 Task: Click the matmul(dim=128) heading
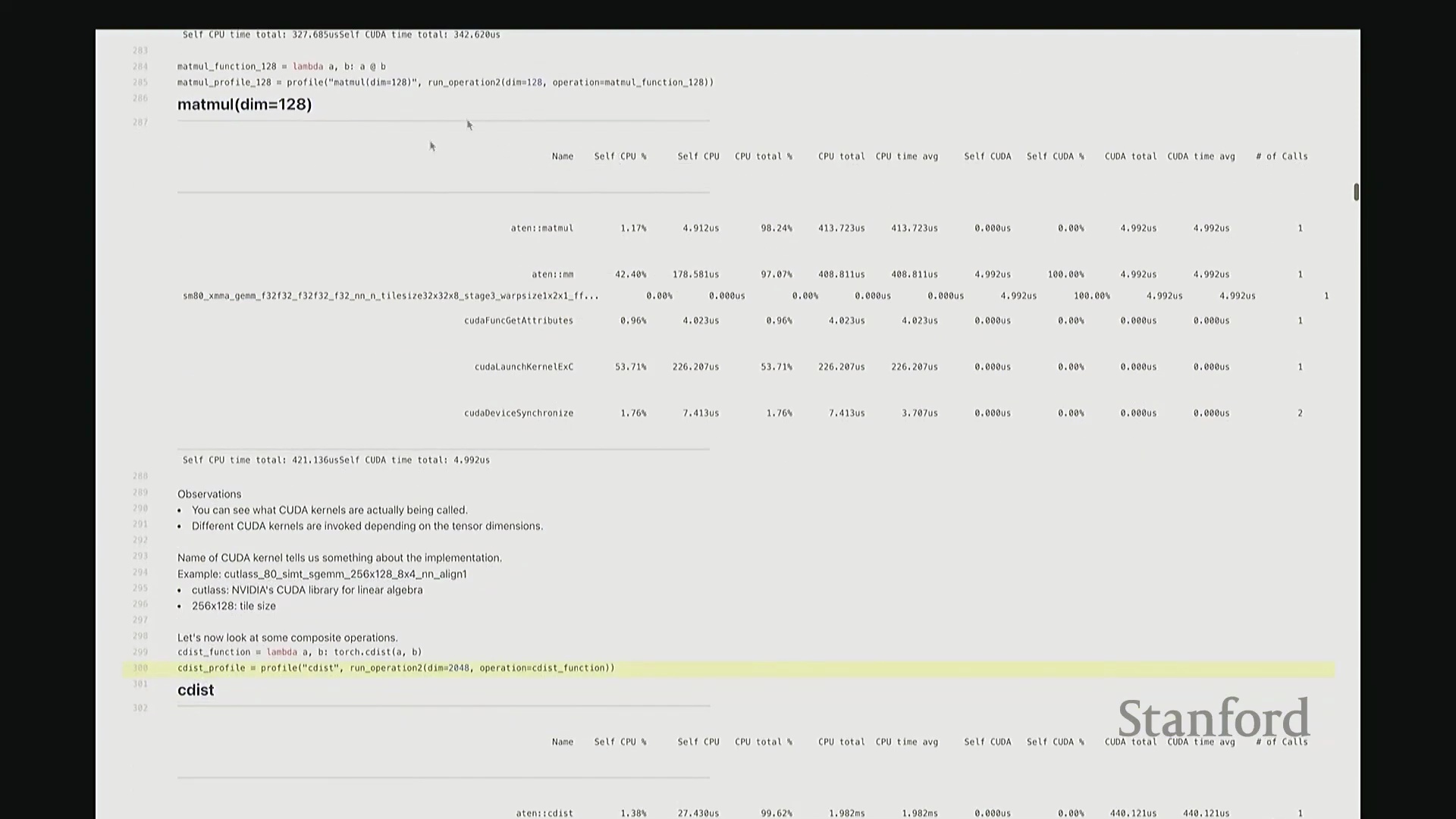point(244,105)
